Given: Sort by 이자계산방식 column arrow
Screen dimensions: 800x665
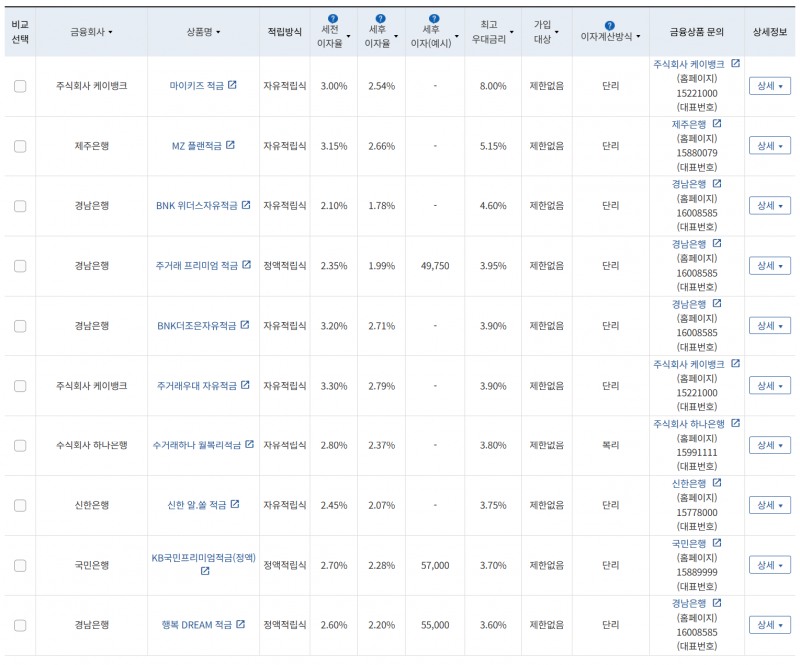Looking at the screenshot, I should tap(638, 36).
